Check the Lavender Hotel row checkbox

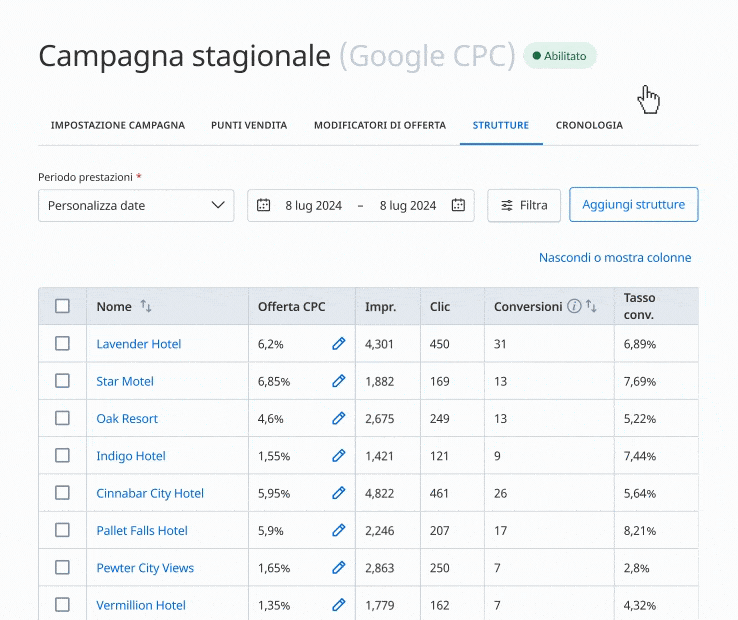[x=63, y=344]
